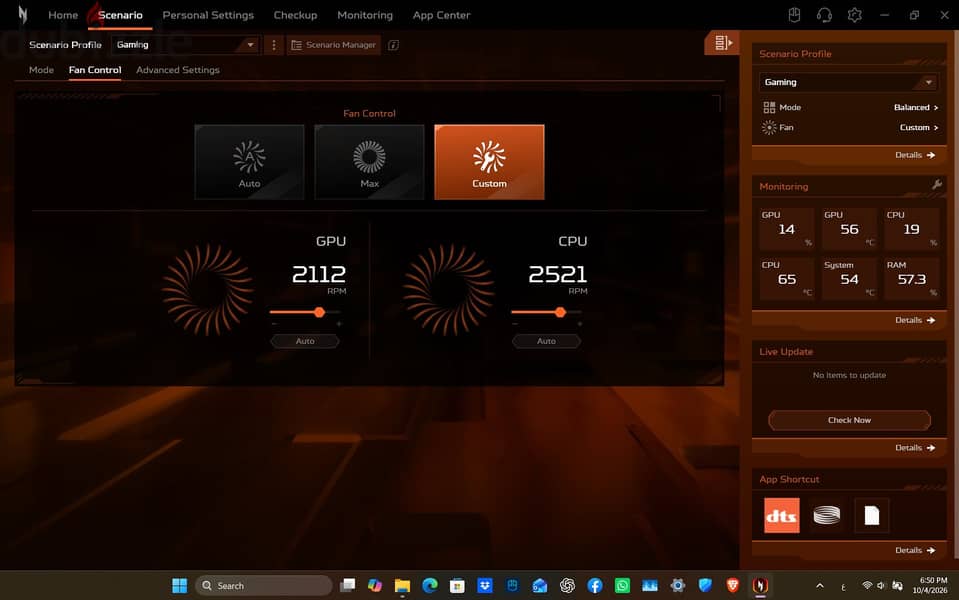Click GPU fan speed slider handle
The height and width of the screenshot is (600, 959).
click(319, 312)
